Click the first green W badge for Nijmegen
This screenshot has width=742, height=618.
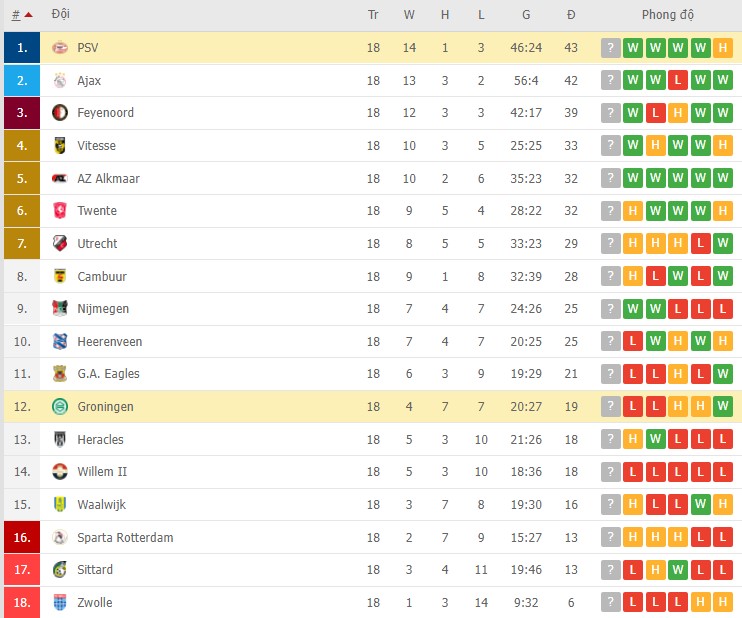(632, 309)
